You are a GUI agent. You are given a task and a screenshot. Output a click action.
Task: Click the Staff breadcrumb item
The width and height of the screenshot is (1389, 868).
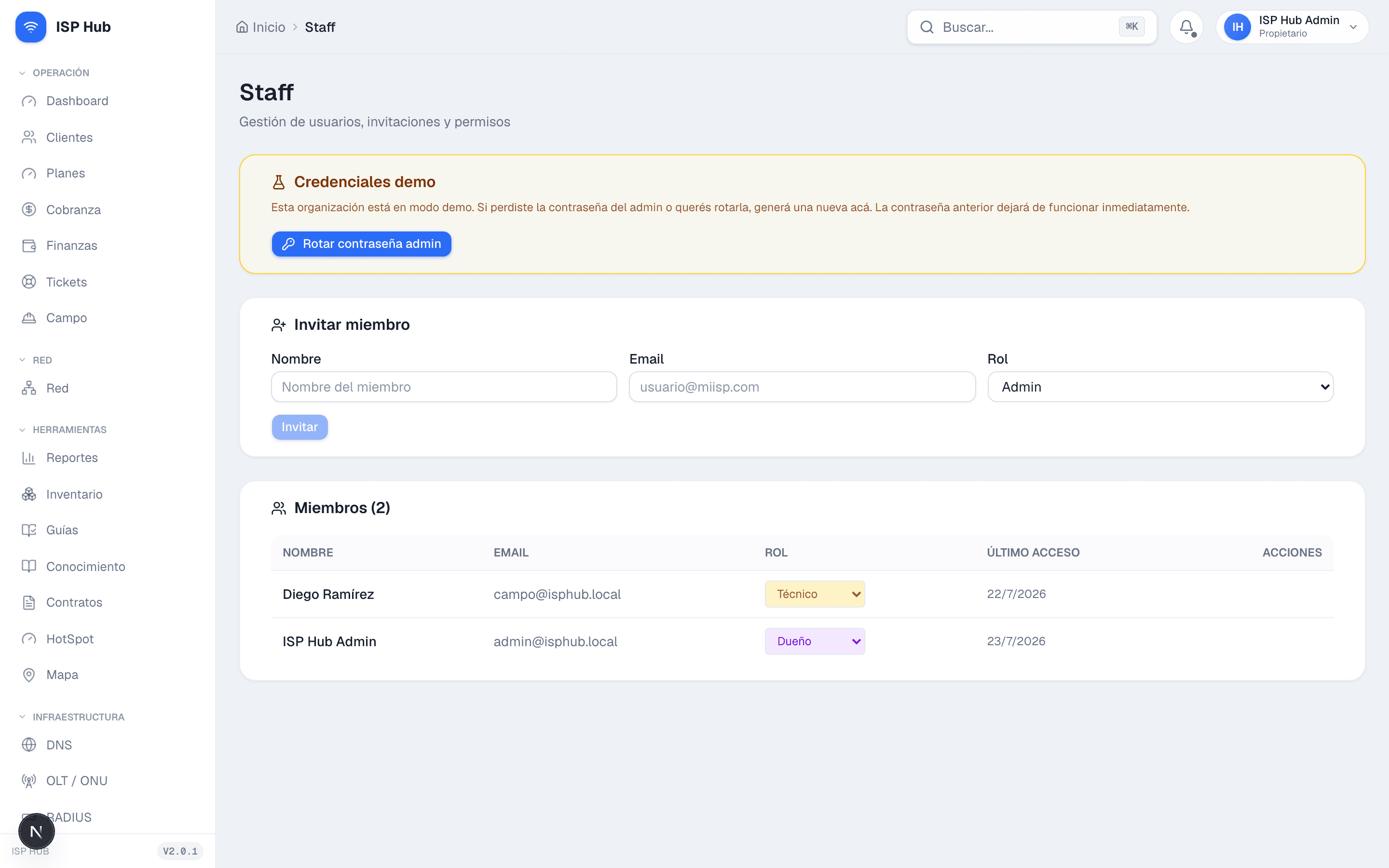click(320, 27)
